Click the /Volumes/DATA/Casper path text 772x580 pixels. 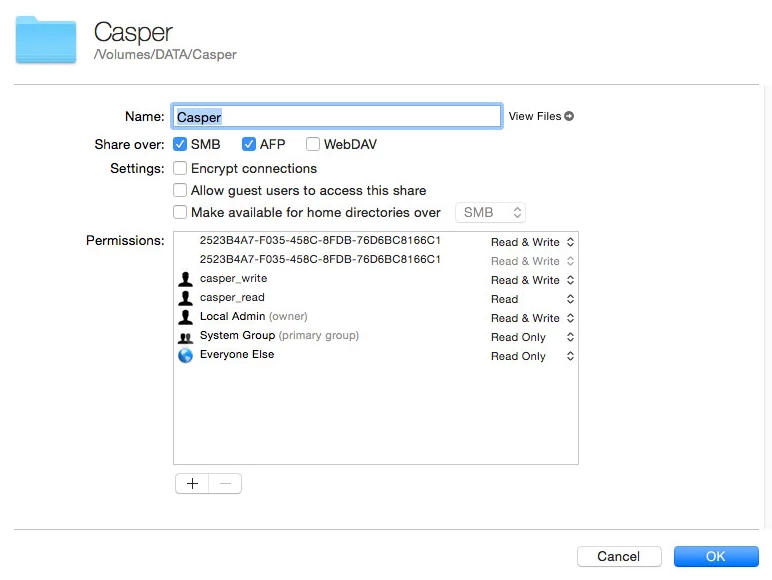165,54
